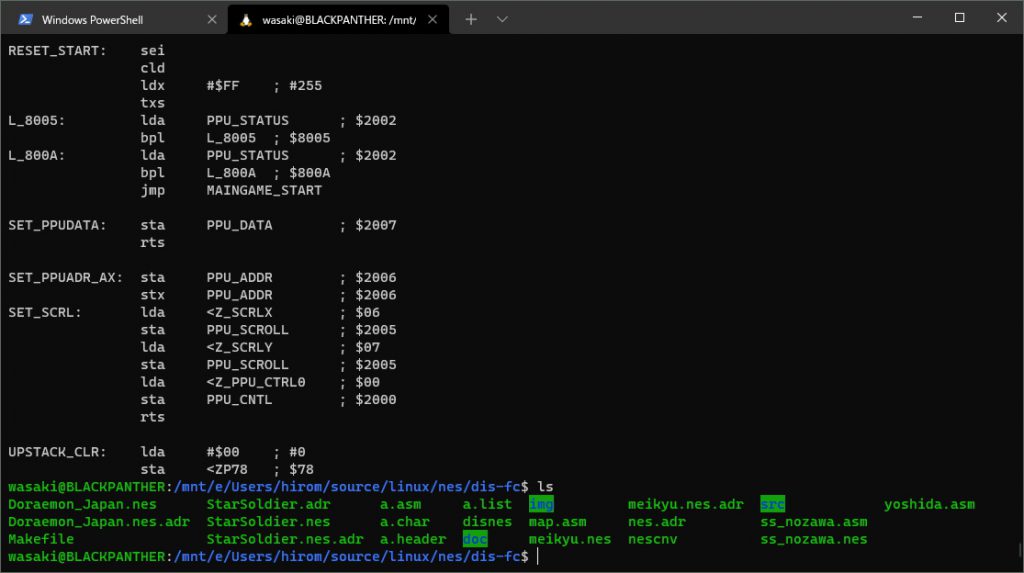Click the Makefile entry
This screenshot has height=573, width=1024.
click(41, 540)
